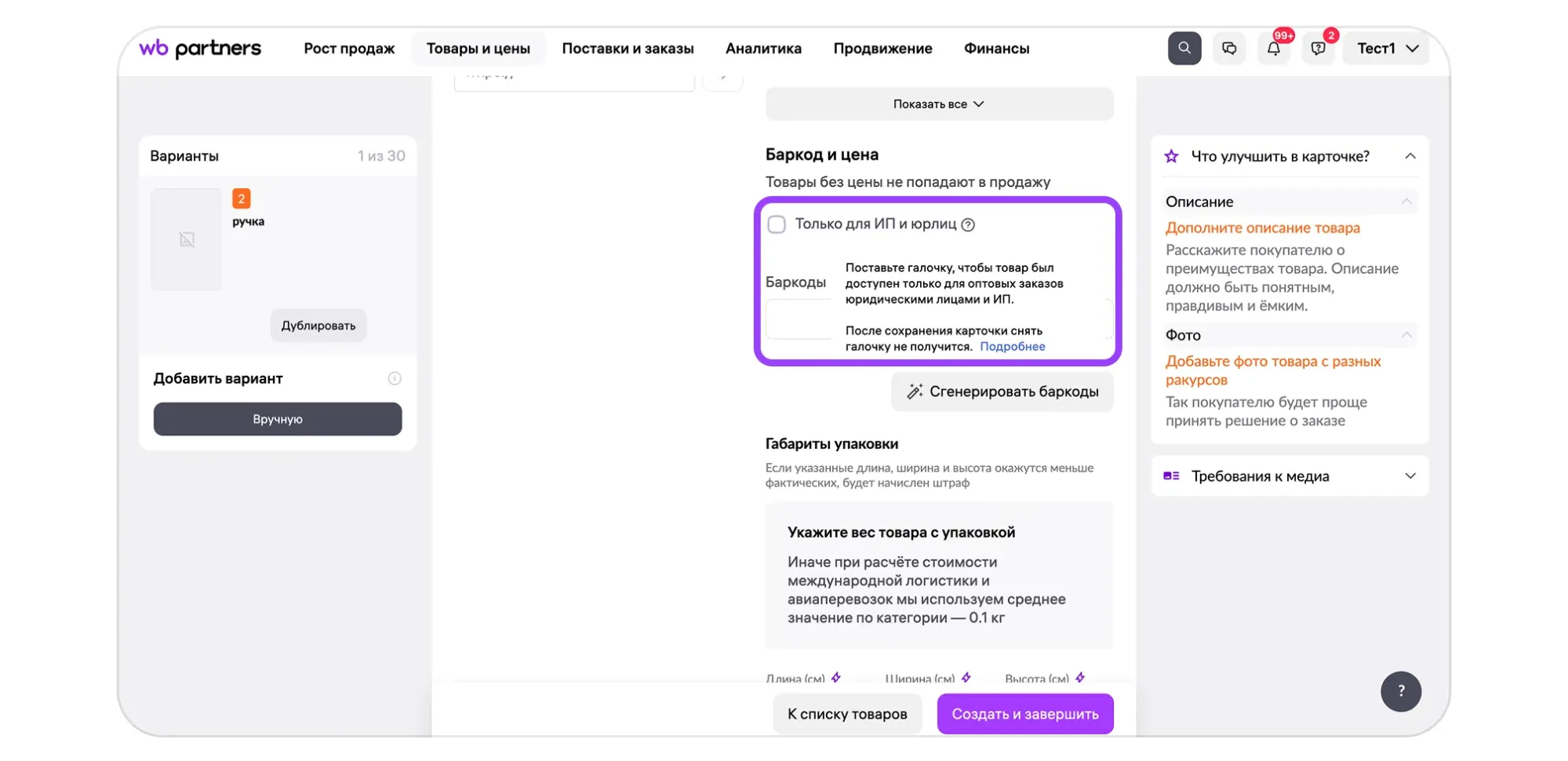Click the search icon in header

click(1184, 49)
